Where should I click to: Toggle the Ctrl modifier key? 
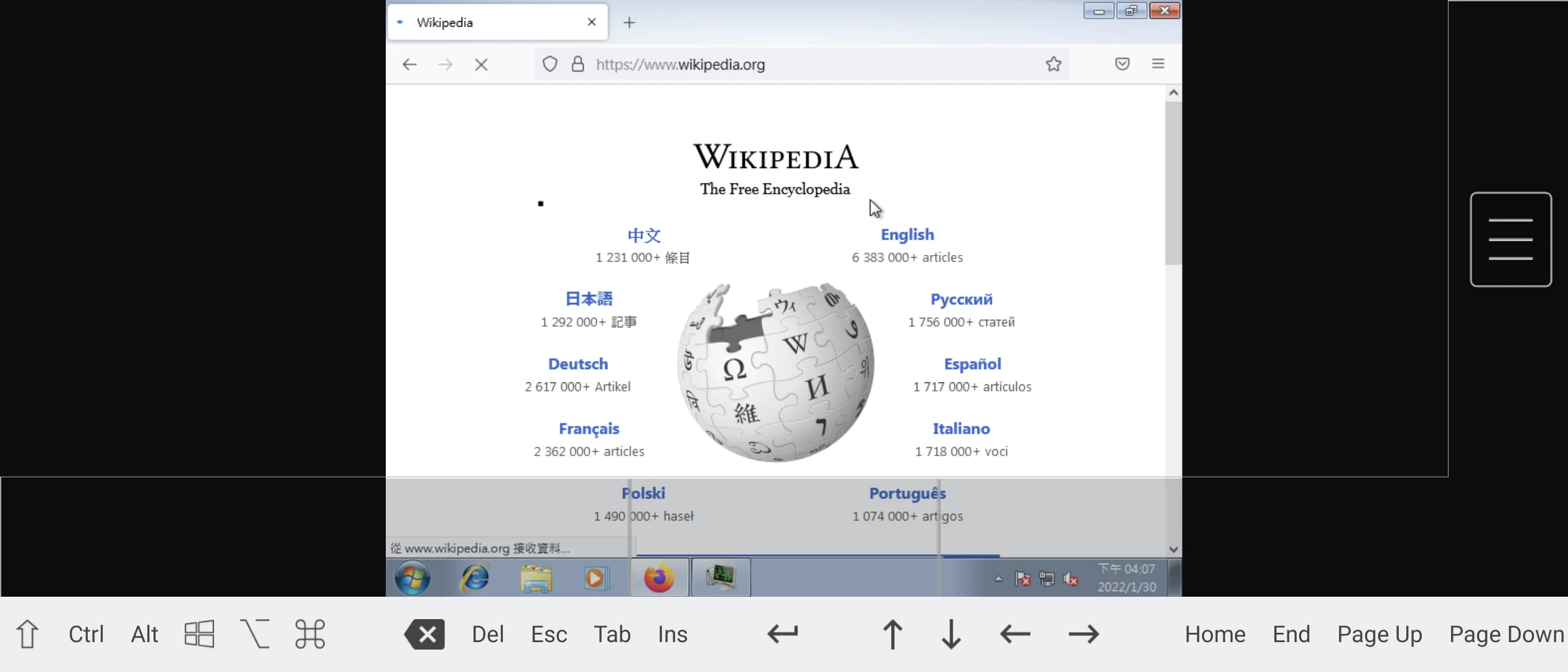86,634
